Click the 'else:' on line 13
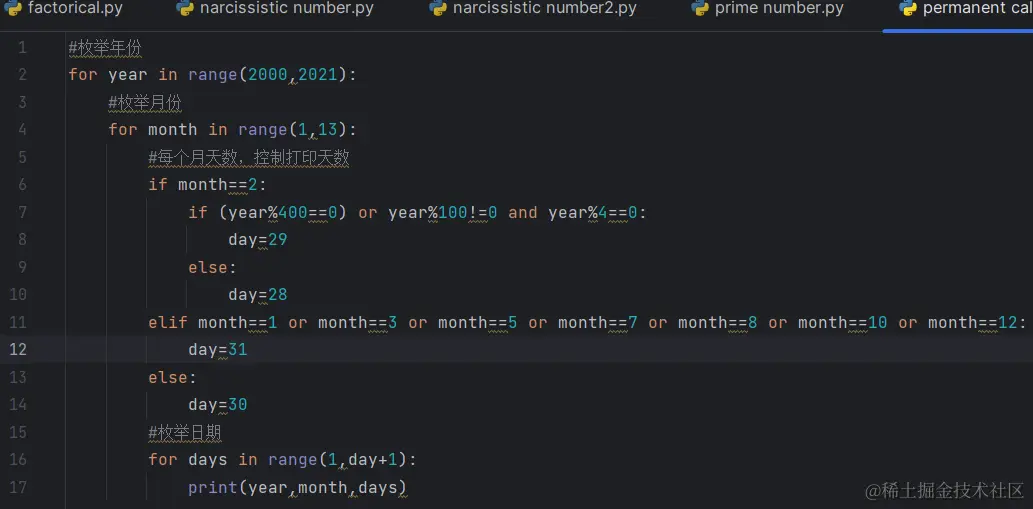 [173, 377]
